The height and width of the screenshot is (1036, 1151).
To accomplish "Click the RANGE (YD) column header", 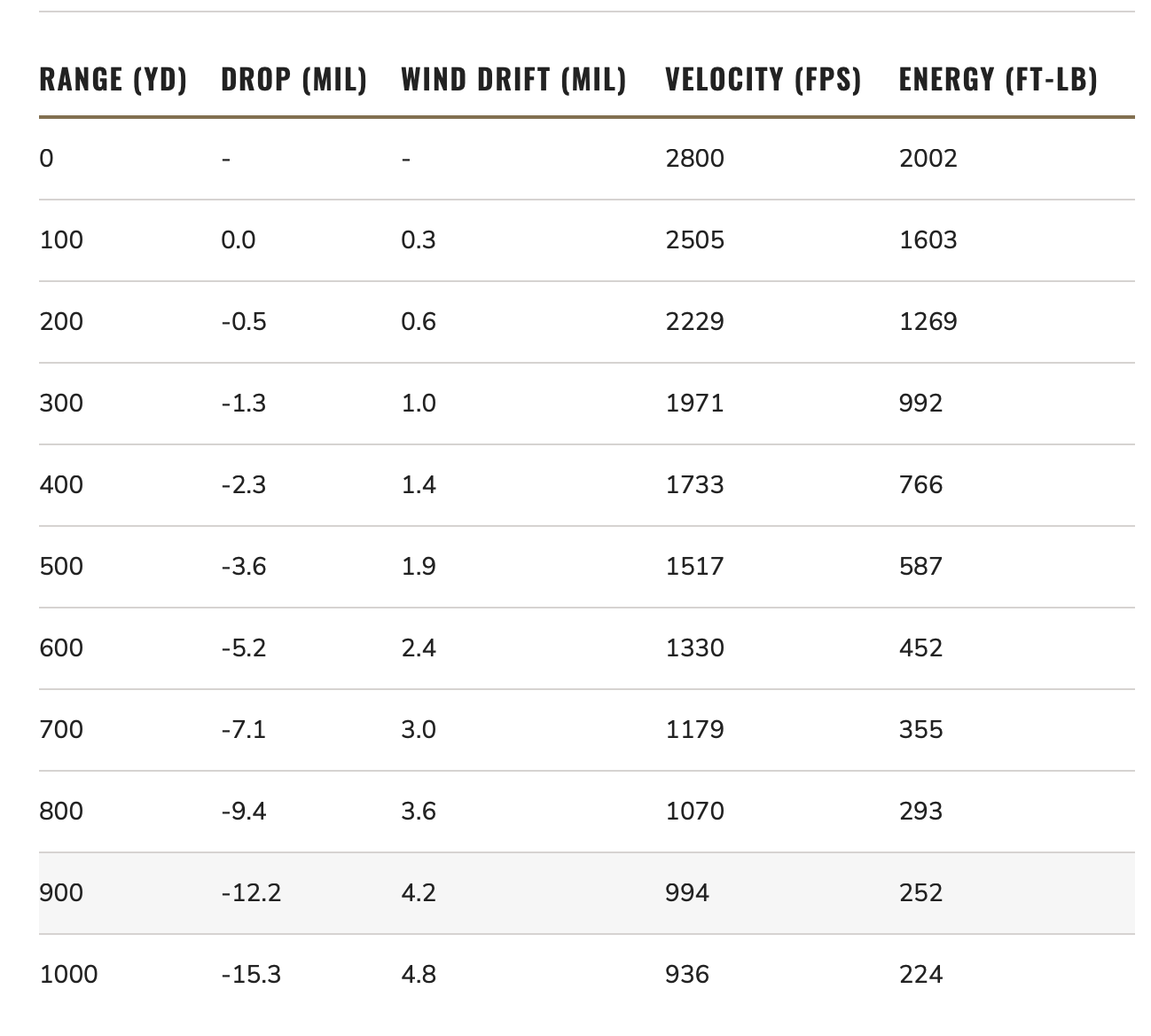I will (x=114, y=80).
